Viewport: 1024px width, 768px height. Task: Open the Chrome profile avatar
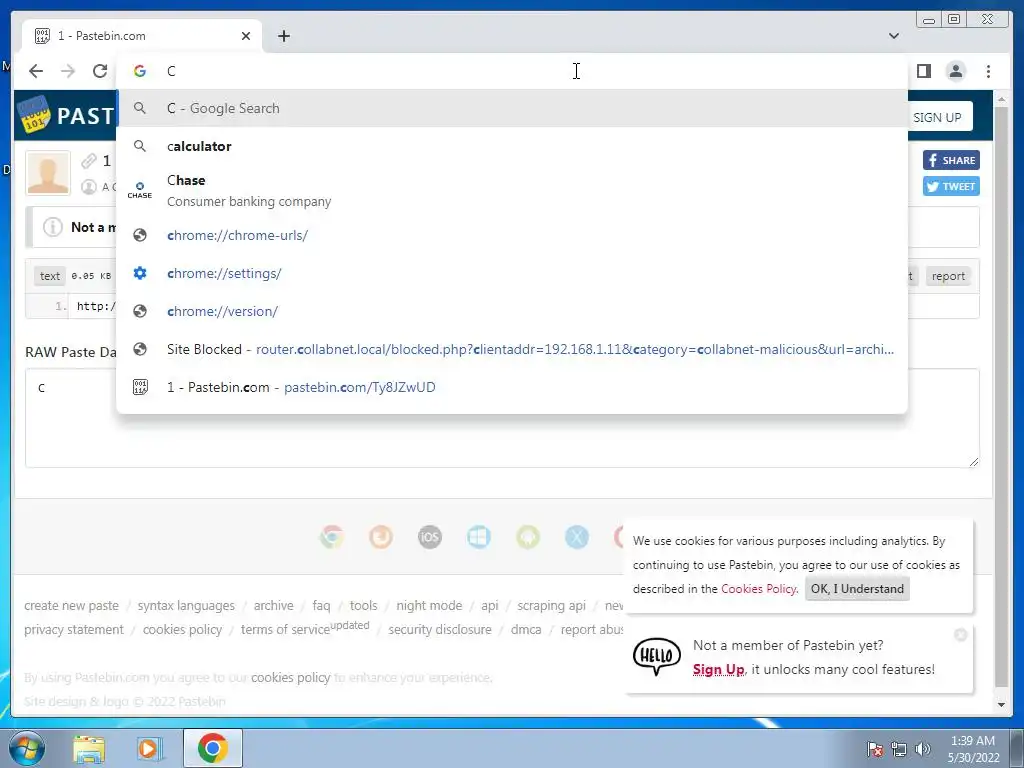(x=955, y=71)
